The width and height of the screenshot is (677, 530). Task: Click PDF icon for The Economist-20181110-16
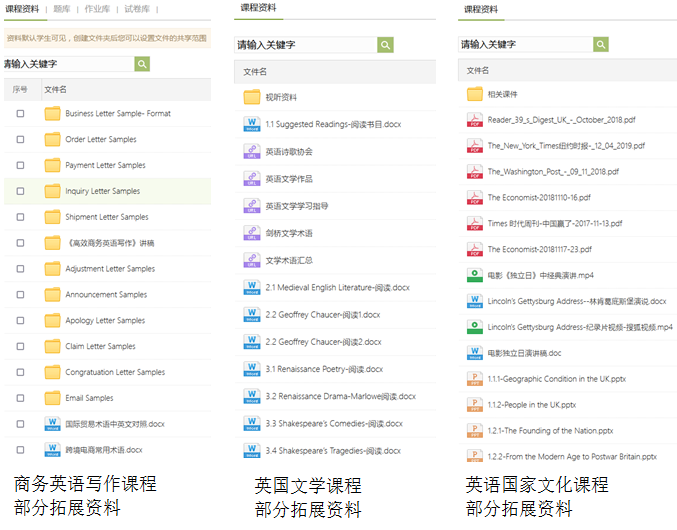(475, 198)
